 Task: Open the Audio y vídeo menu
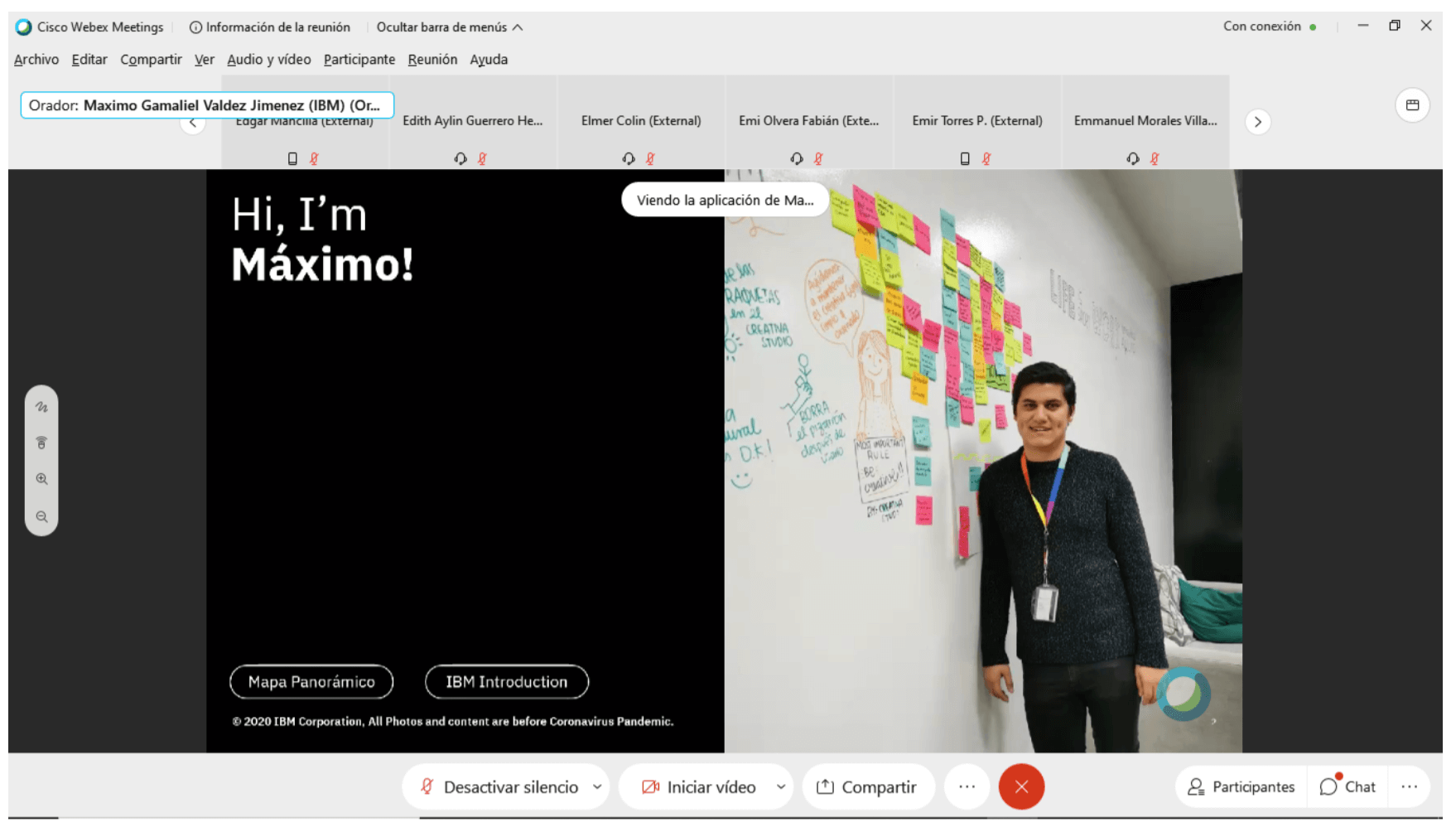tap(269, 60)
